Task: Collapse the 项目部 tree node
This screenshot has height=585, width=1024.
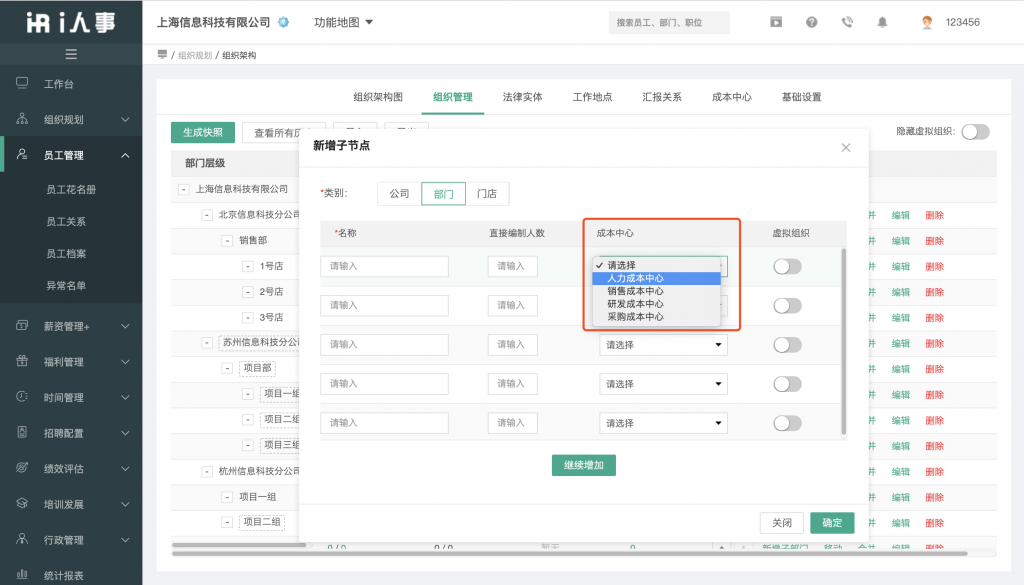Action: click(227, 368)
